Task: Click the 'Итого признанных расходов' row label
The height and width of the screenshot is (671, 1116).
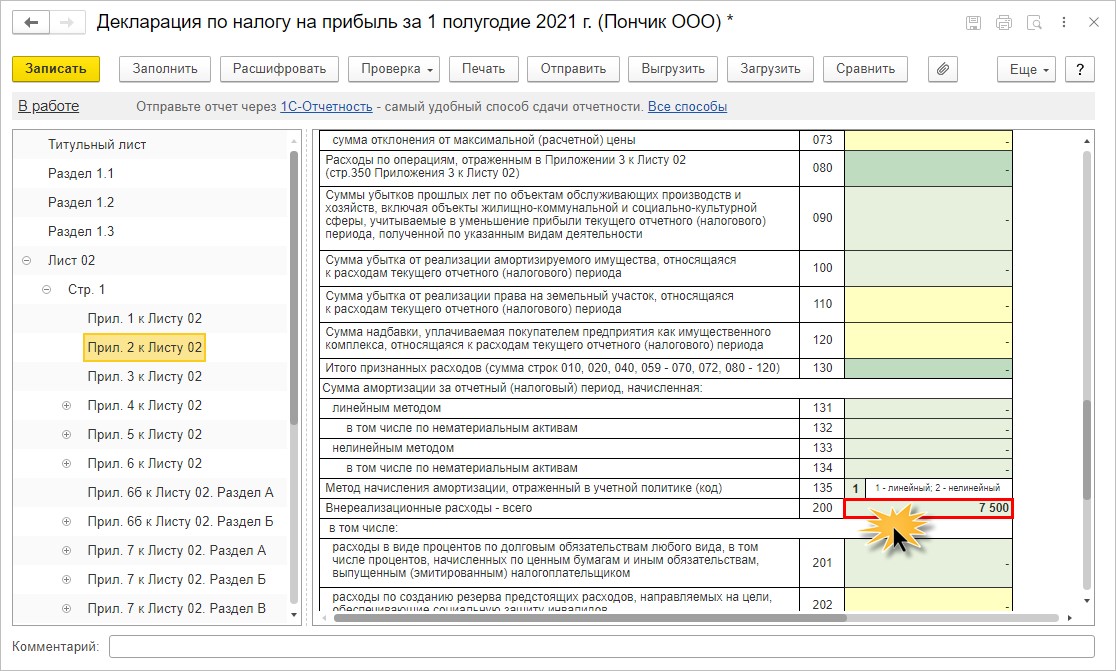Action: click(552, 368)
